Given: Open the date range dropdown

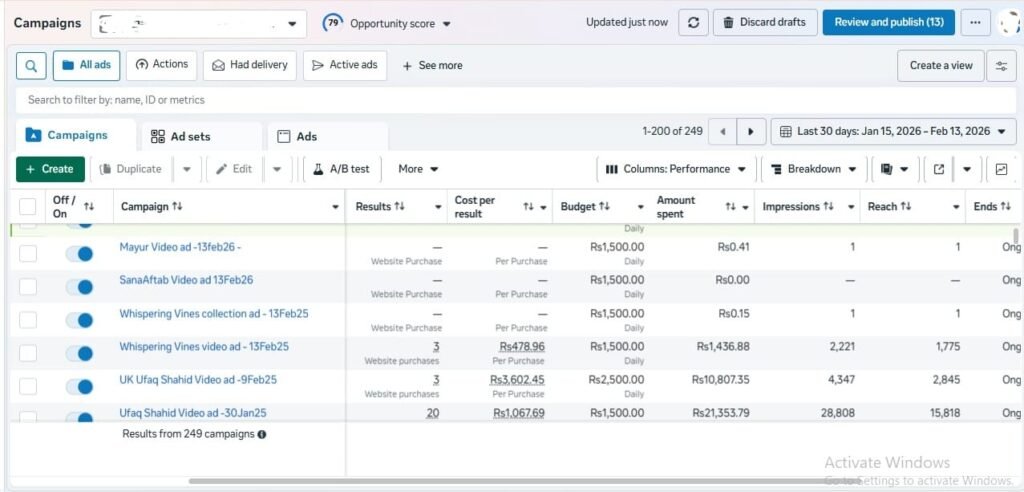Looking at the screenshot, I should [893, 132].
